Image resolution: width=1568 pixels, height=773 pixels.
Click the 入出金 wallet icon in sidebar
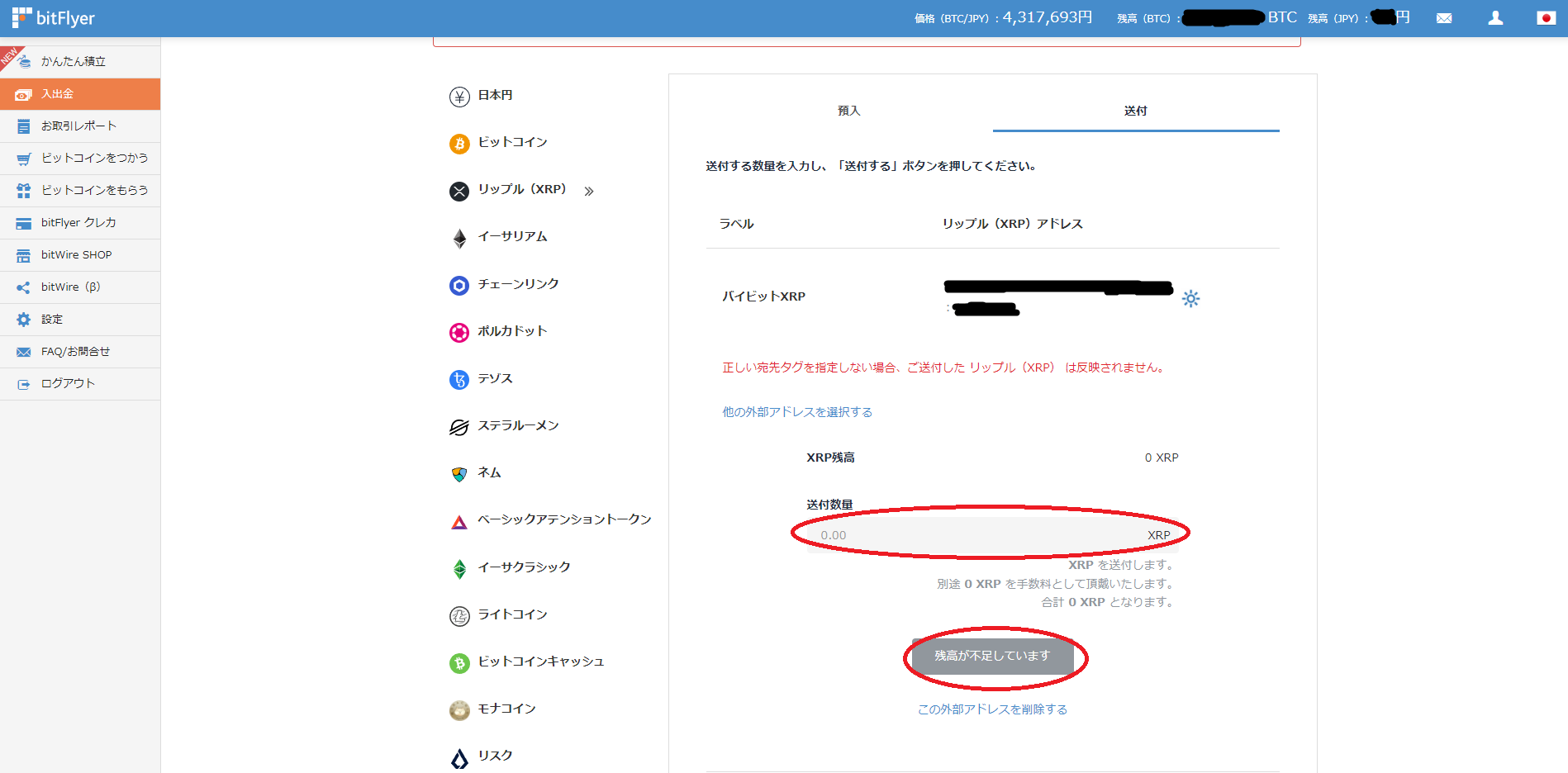click(24, 94)
